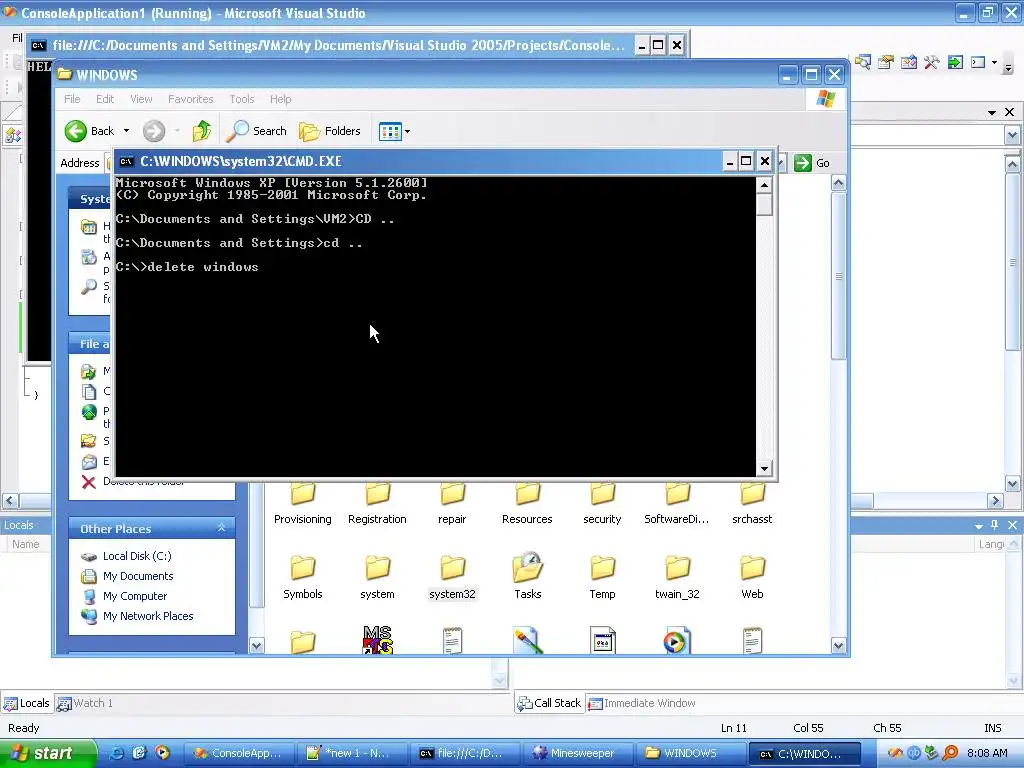Select the SoftwareDi... folder
This screenshot has height=768, width=1024.
[x=677, y=504]
